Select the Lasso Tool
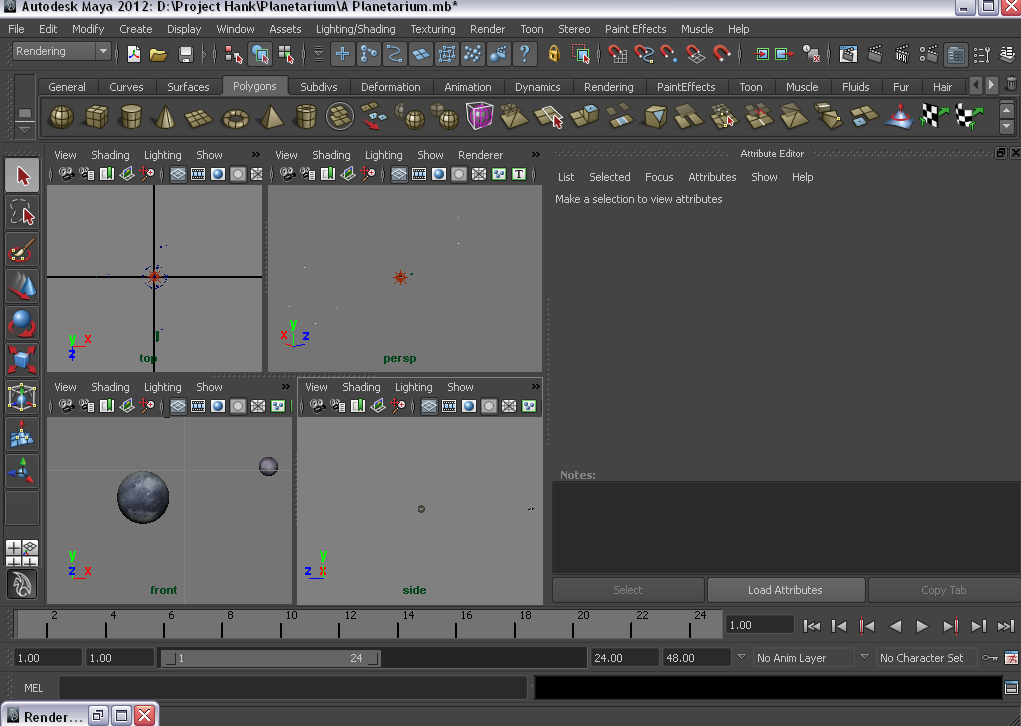Screen dimensions: 1021x726 pos(22,213)
